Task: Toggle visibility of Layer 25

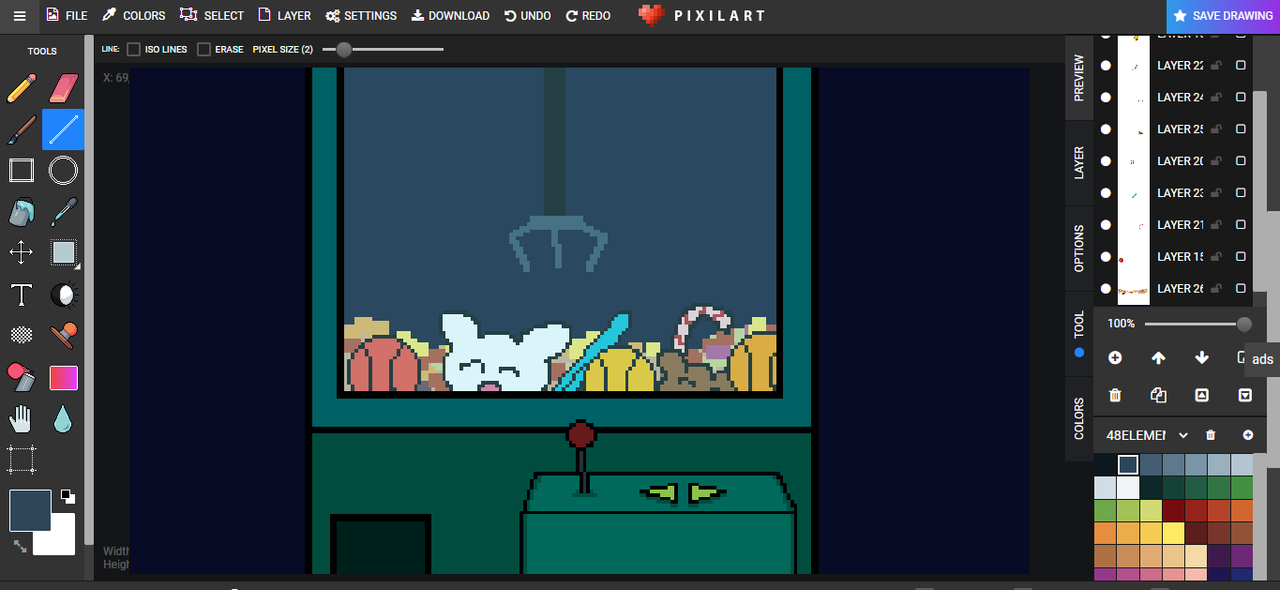Action: point(1106,129)
